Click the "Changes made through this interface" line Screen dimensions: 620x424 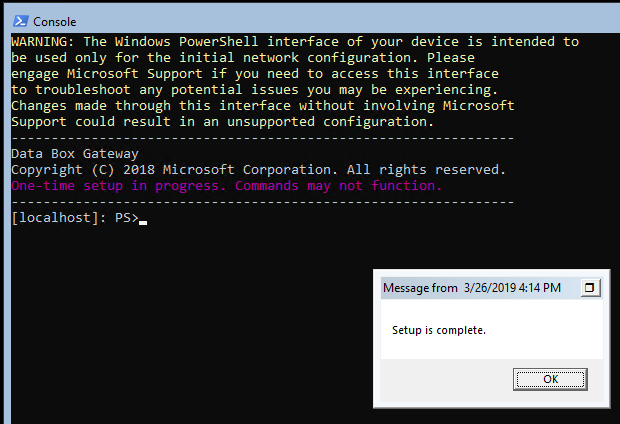262,105
